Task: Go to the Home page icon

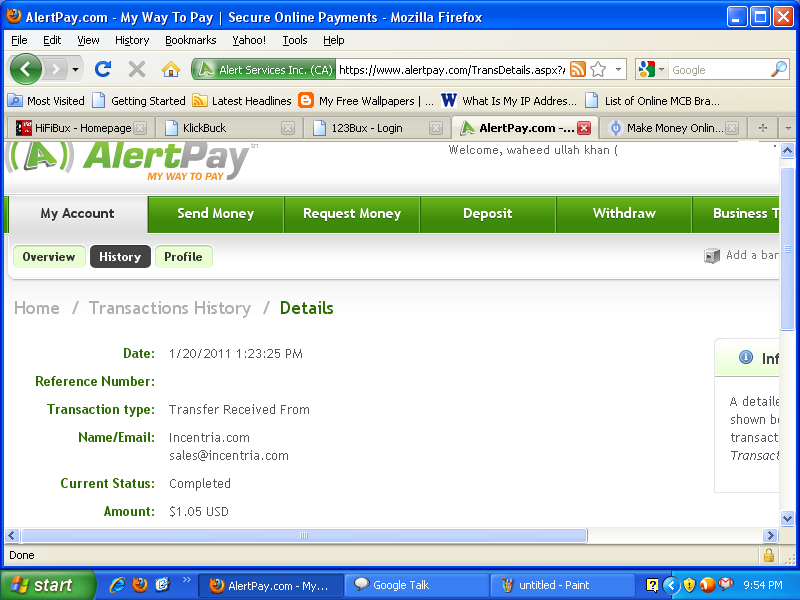Action: point(171,69)
